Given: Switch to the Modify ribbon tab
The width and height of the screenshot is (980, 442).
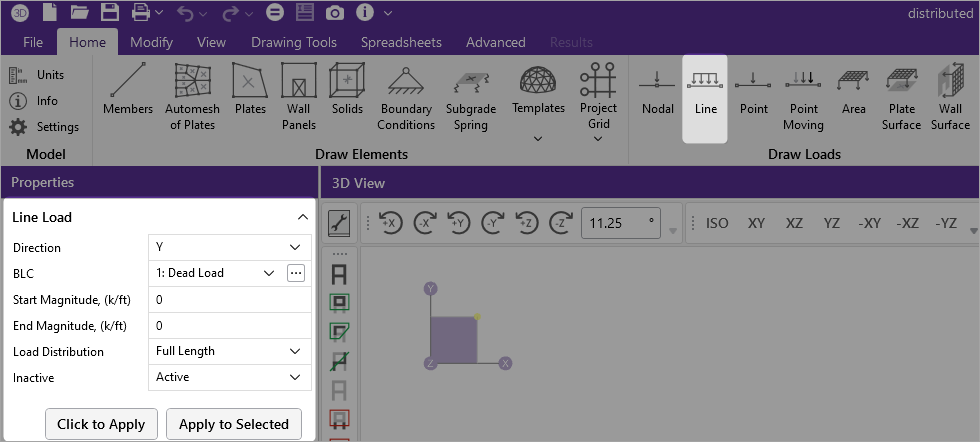Looking at the screenshot, I should [x=151, y=42].
